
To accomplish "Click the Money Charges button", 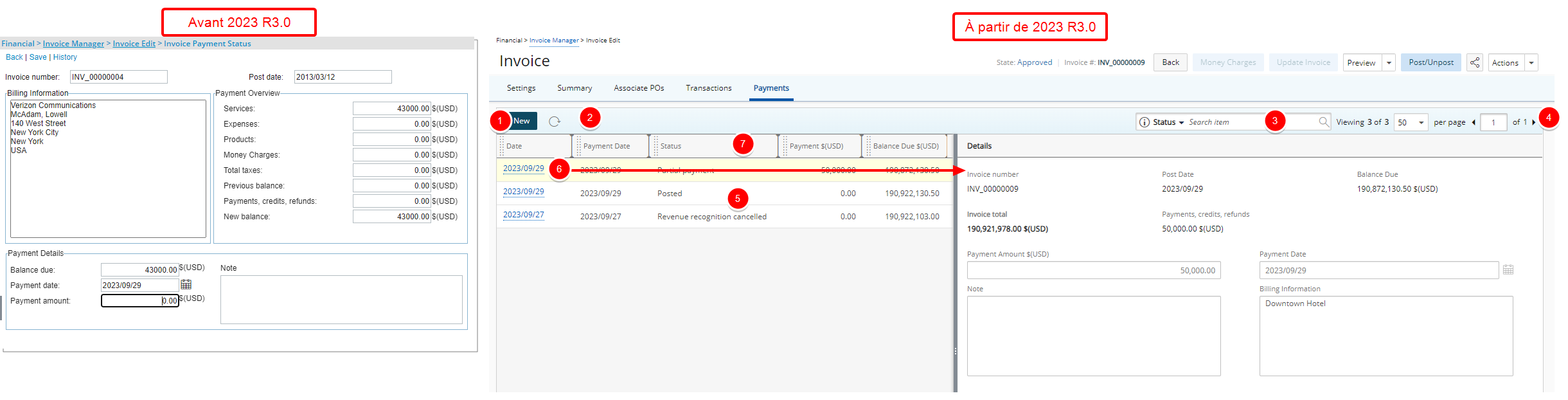I will 1228,62.
